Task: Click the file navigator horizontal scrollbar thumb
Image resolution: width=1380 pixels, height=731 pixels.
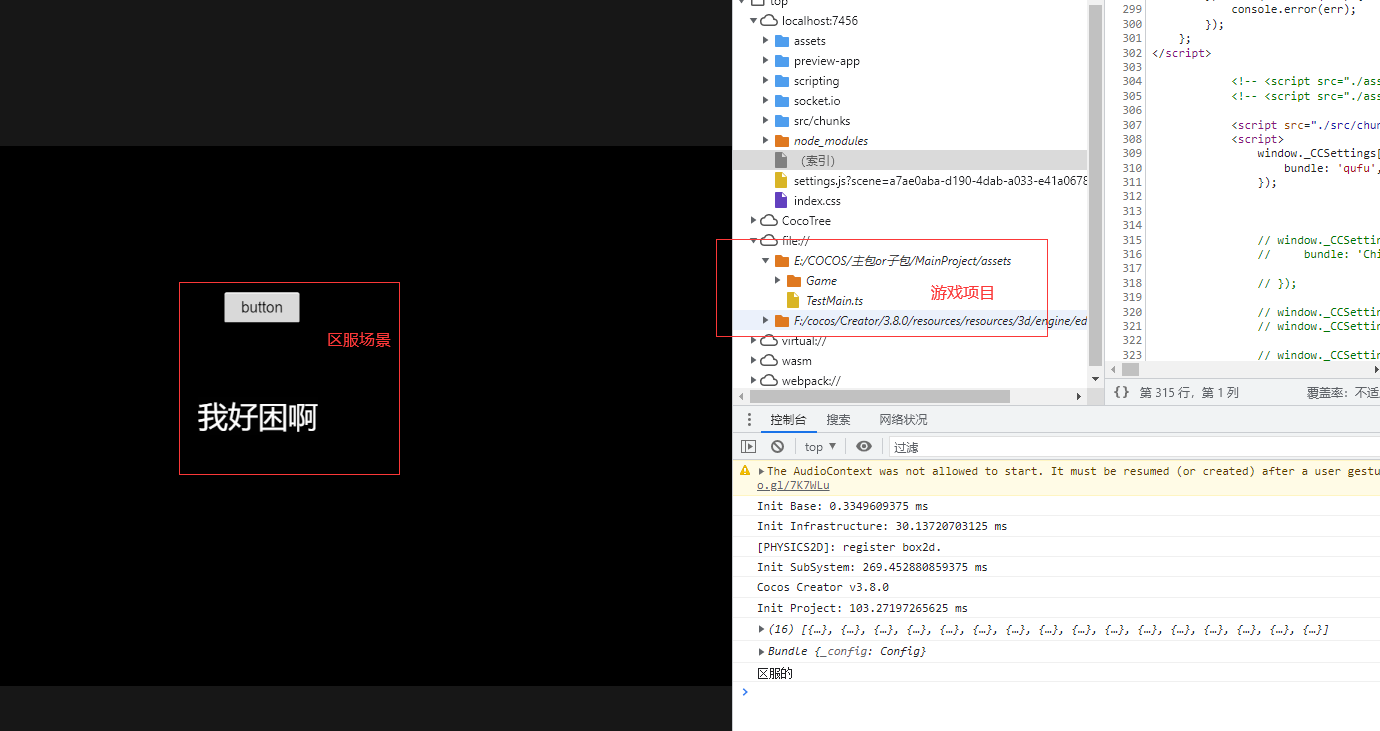Action: [878, 397]
